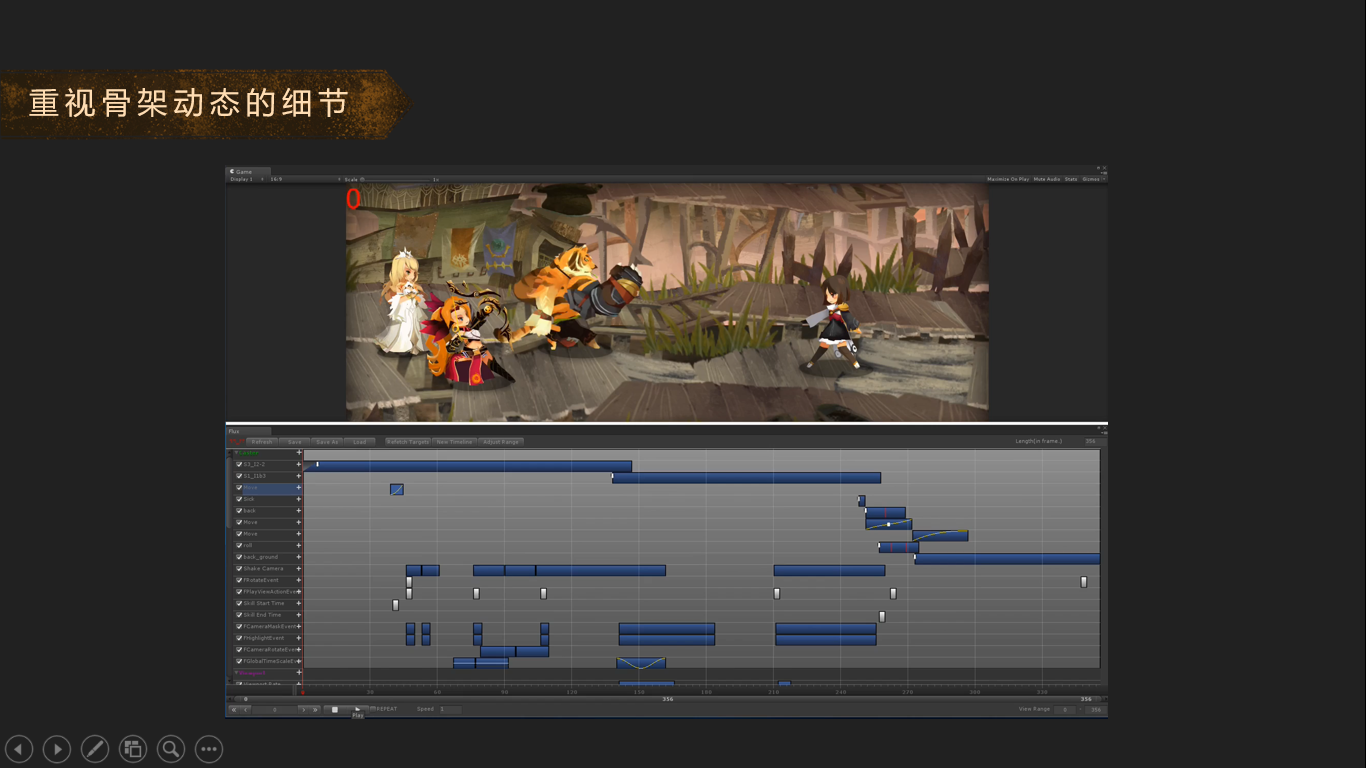Select the FCameraMaskEvent track label

pos(269,627)
